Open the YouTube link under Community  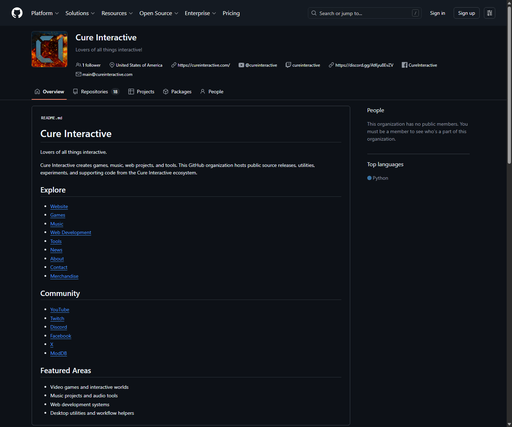click(60, 310)
